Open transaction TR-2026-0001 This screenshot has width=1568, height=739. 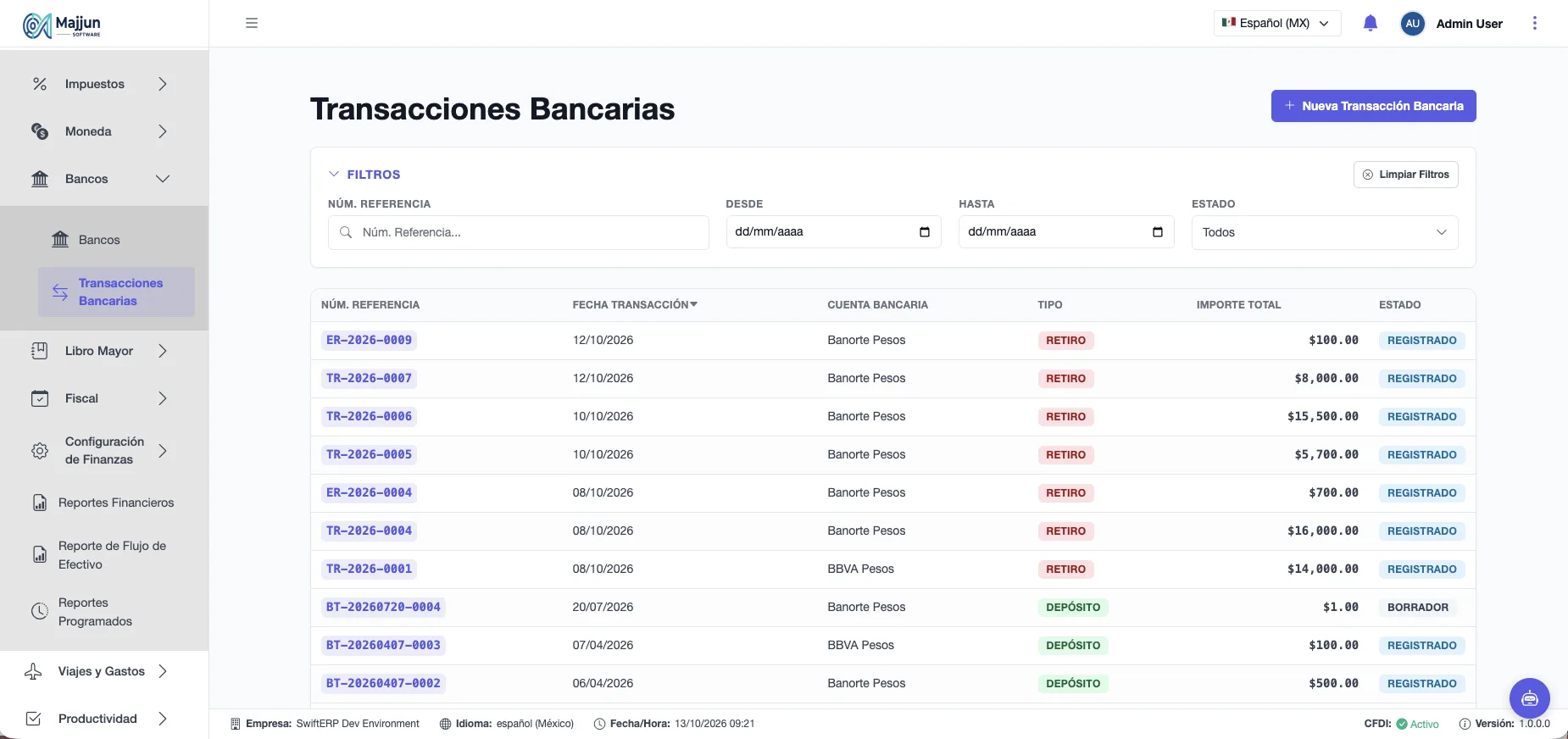pyautogui.click(x=369, y=569)
